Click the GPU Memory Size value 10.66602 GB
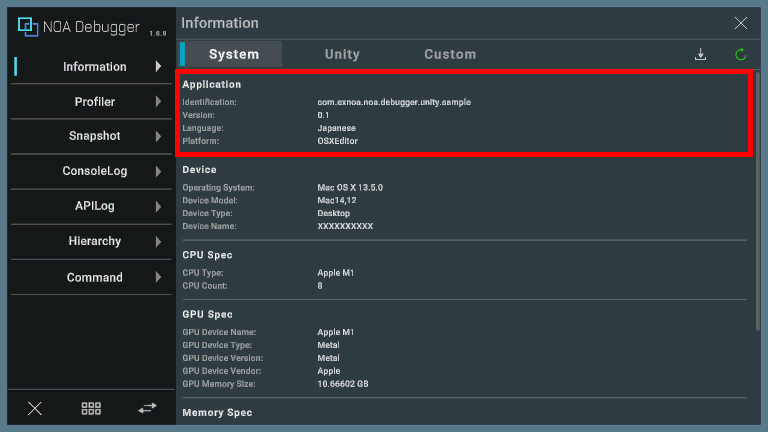This screenshot has width=768, height=432. (x=343, y=384)
